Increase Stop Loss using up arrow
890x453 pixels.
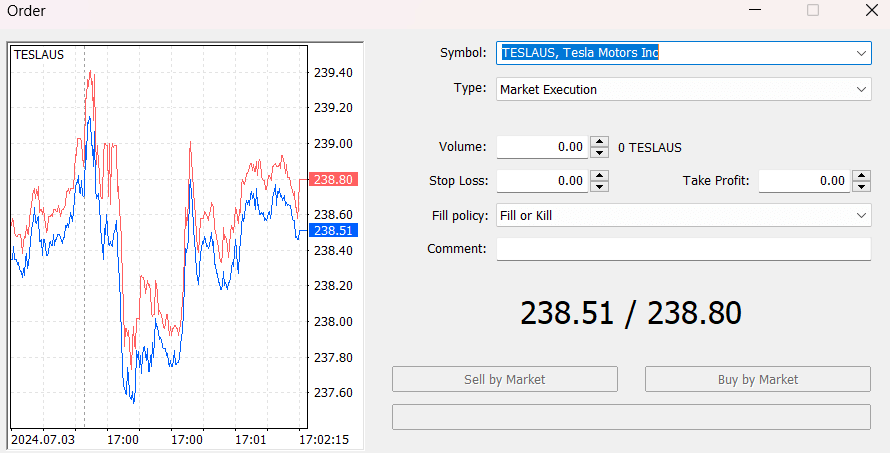pos(599,176)
